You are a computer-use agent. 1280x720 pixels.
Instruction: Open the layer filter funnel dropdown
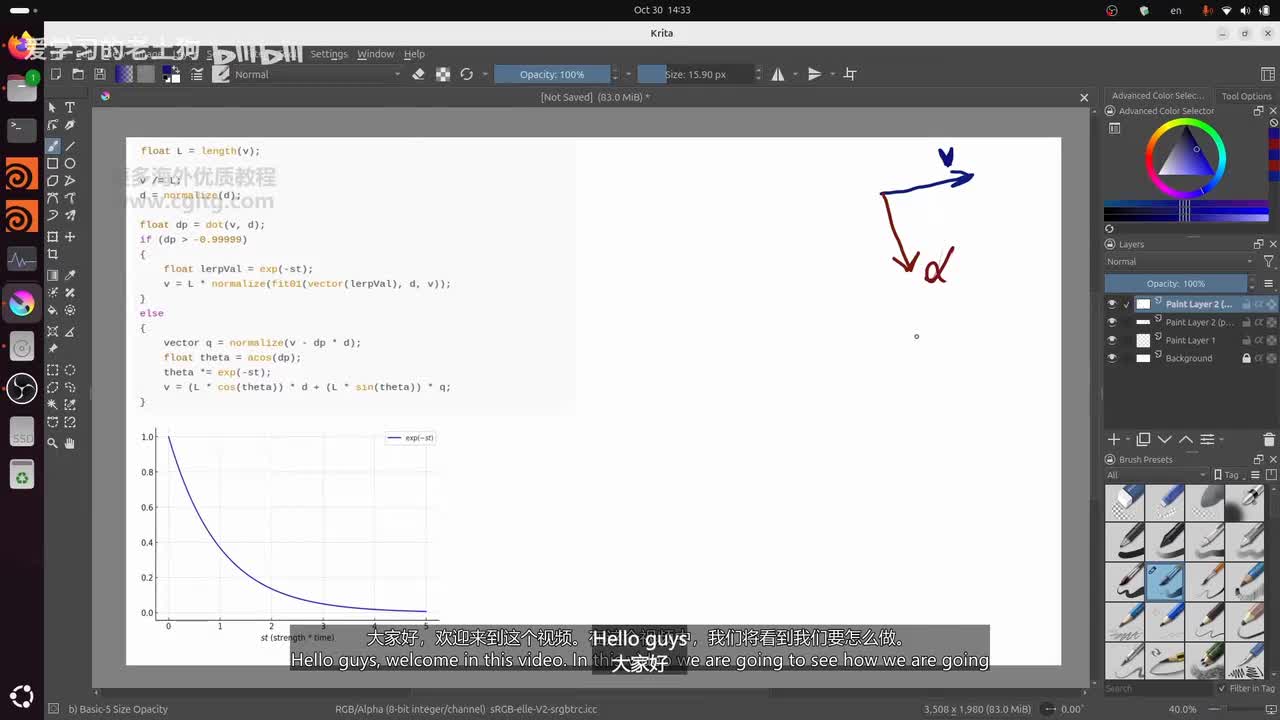click(1269, 262)
